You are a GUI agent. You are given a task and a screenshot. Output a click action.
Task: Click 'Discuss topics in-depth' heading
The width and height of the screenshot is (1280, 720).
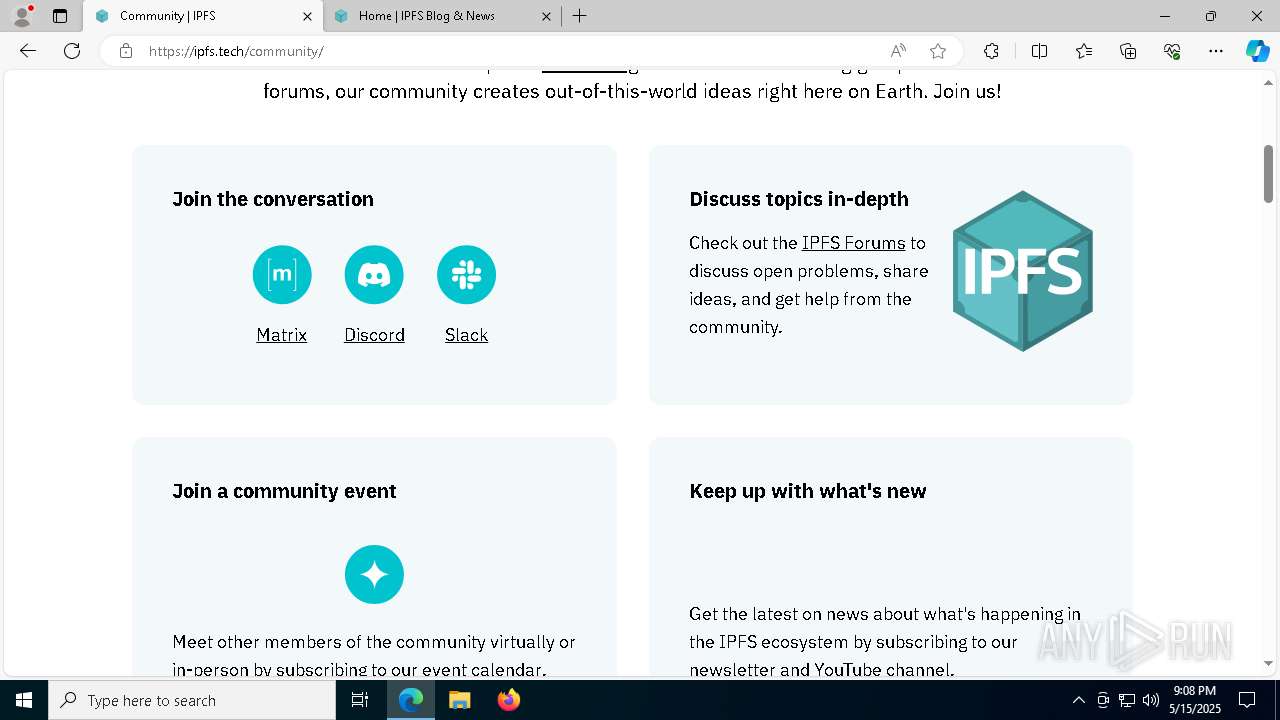pos(799,199)
